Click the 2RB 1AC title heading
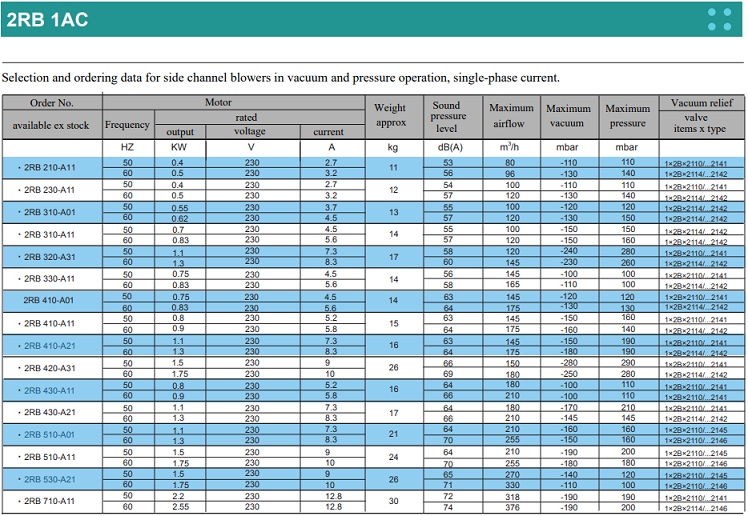 pos(46,20)
